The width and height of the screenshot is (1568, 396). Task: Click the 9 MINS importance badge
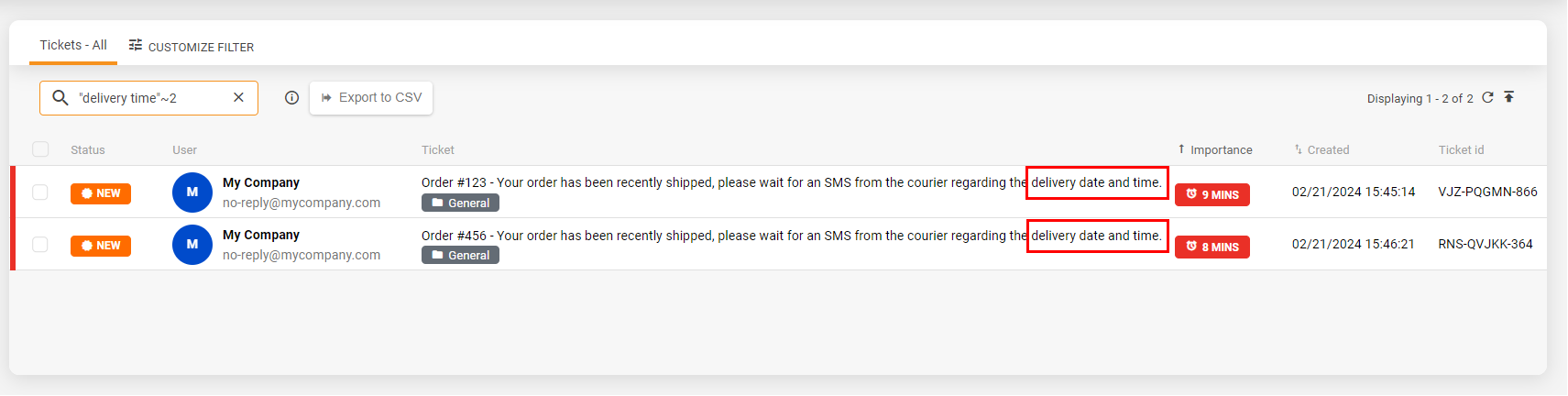(1212, 194)
